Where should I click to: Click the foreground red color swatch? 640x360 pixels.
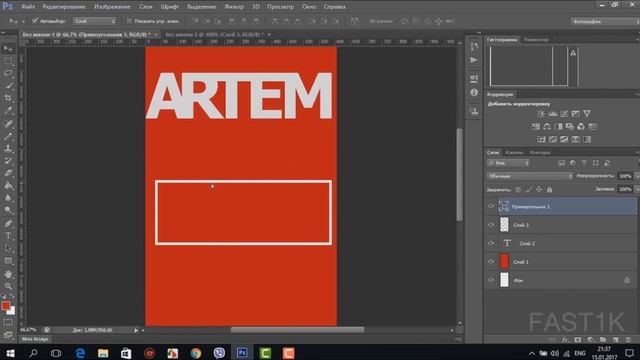pos(5,305)
